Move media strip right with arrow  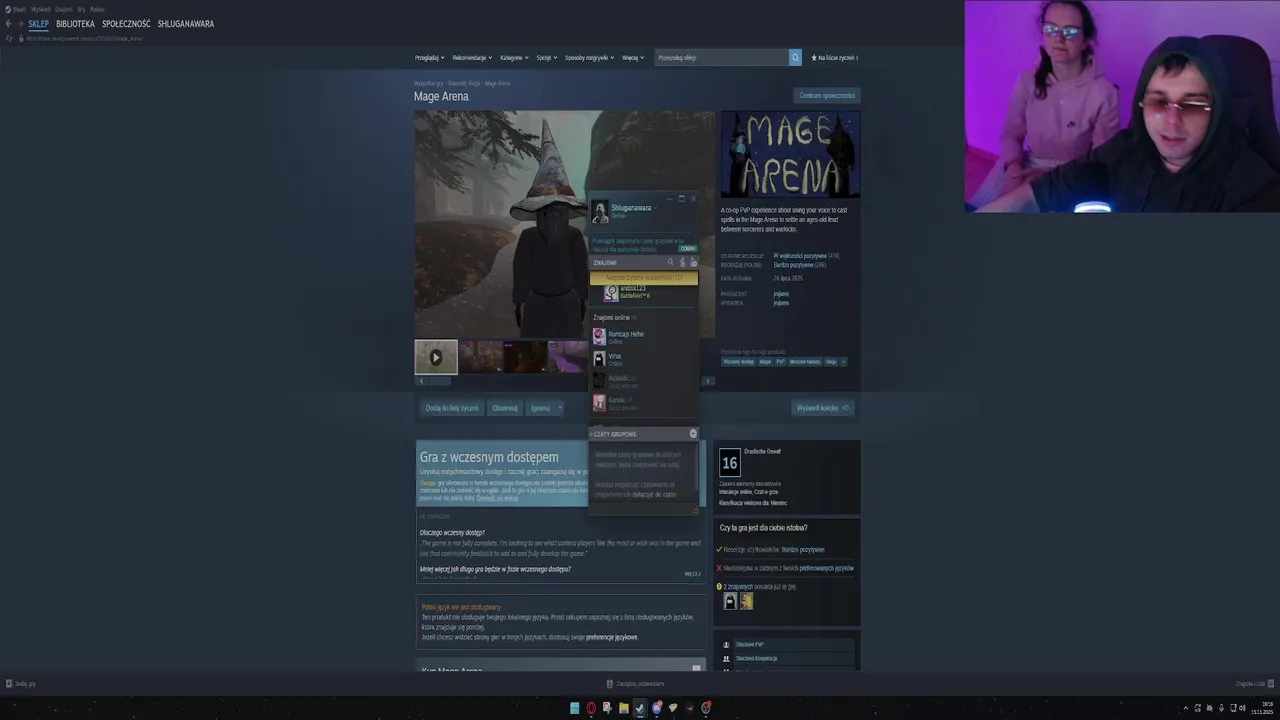click(708, 381)
